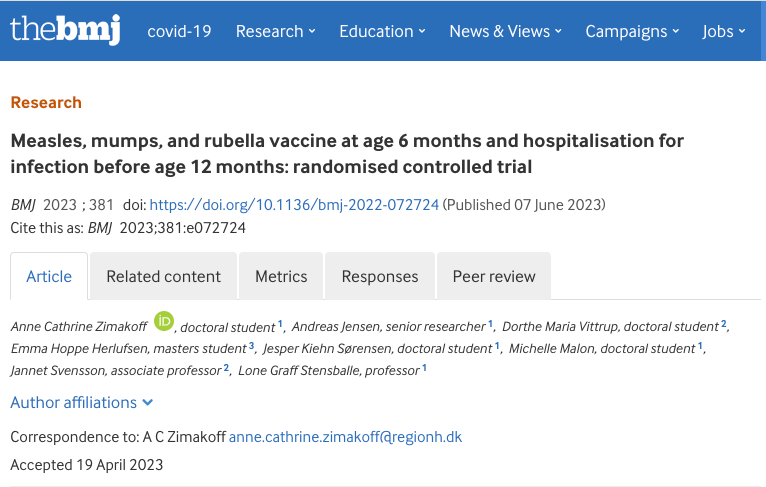Open the covid-19 menu item
This screenshot has width=766, height=487.
[x=179, y=31]
